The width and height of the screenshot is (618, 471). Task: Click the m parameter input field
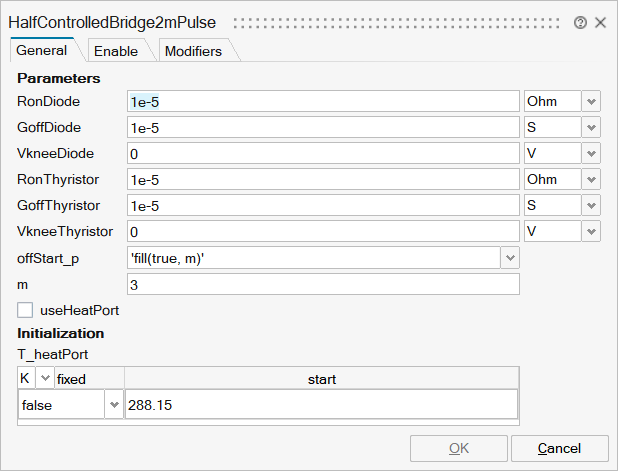click(323, 284)
